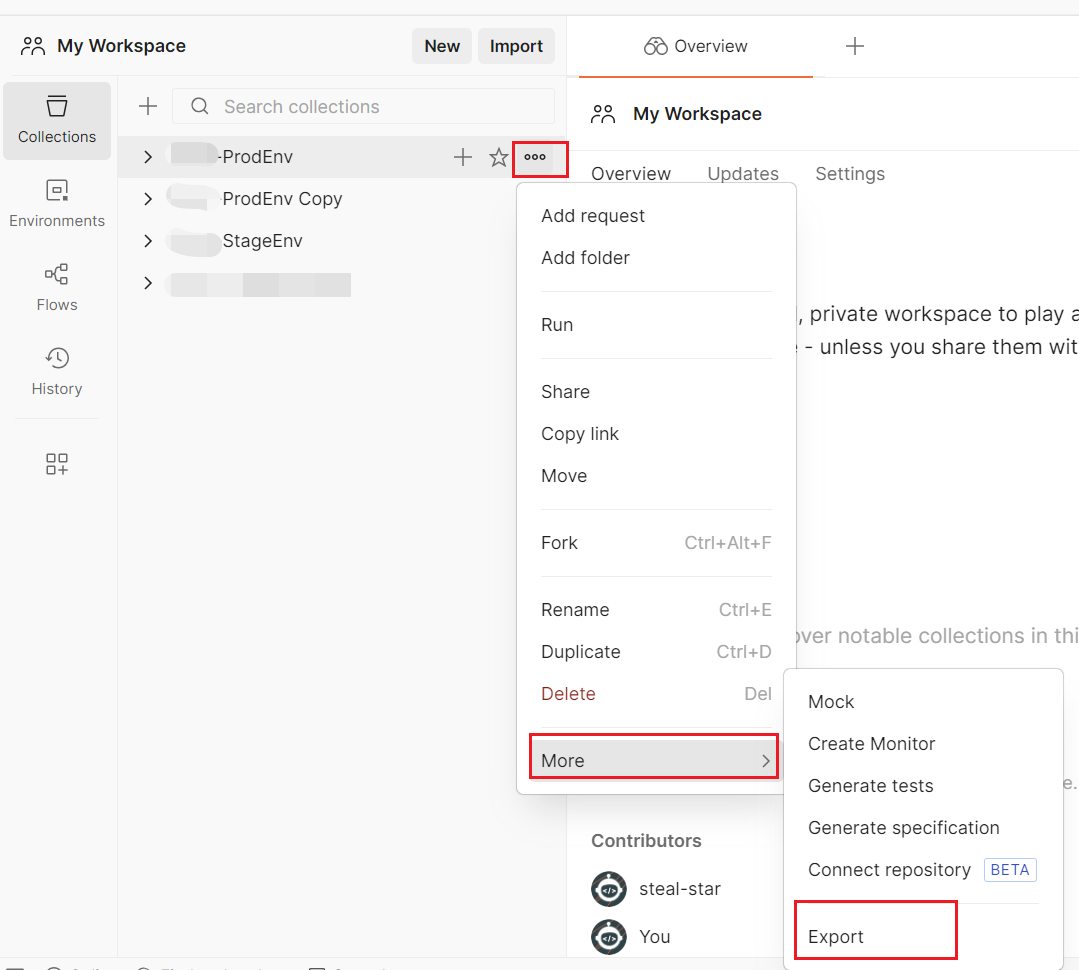Open the Updates tab

pyautogui.click(x=743, y=173)
